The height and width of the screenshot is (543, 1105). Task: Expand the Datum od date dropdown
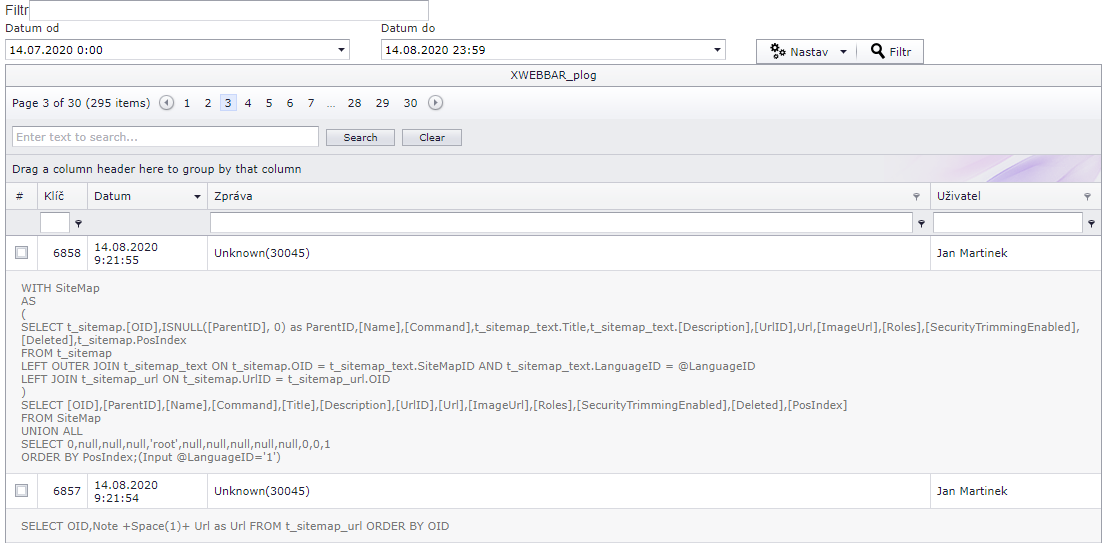click(341, 50)
